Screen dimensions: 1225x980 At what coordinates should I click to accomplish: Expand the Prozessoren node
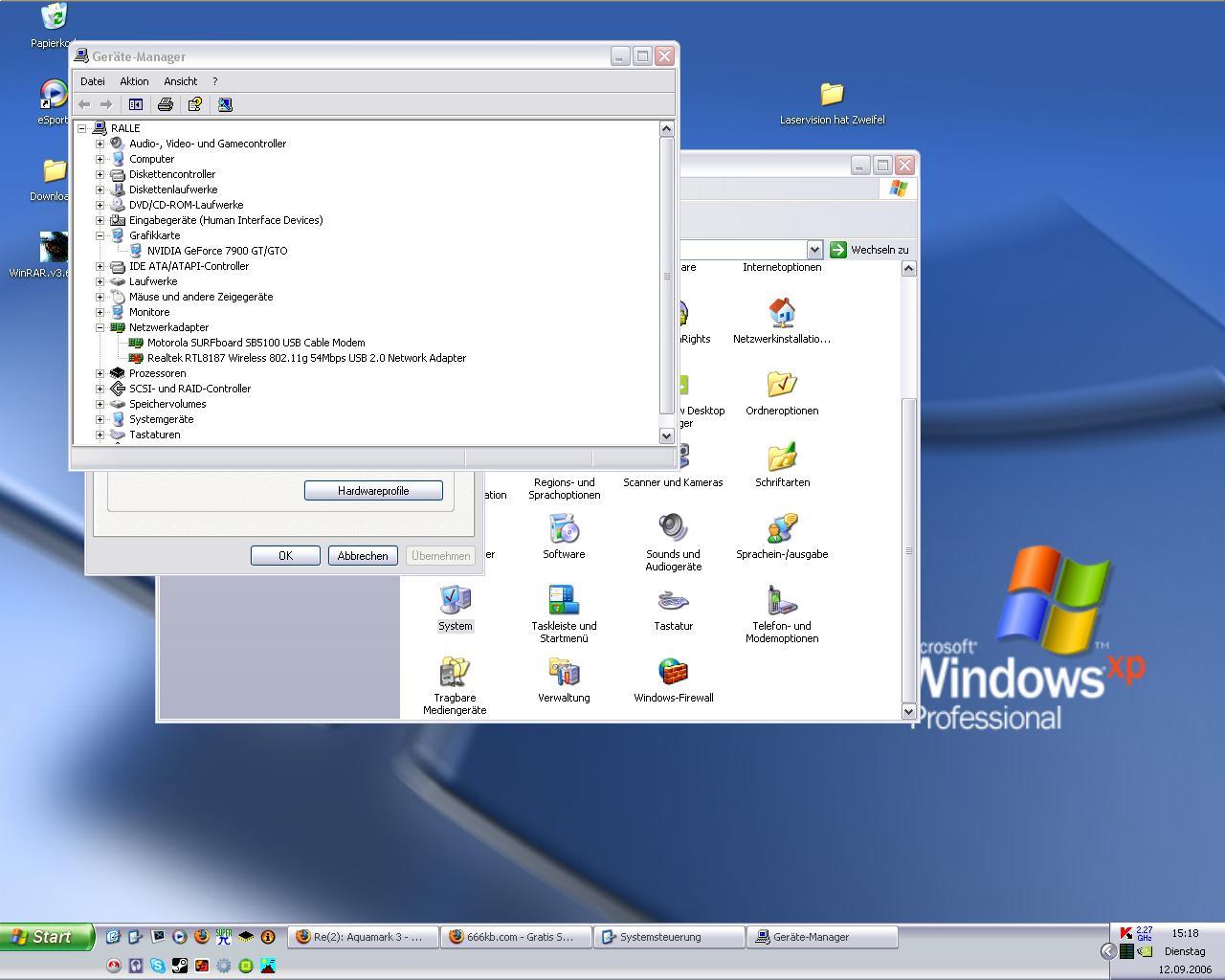point(100,373)
